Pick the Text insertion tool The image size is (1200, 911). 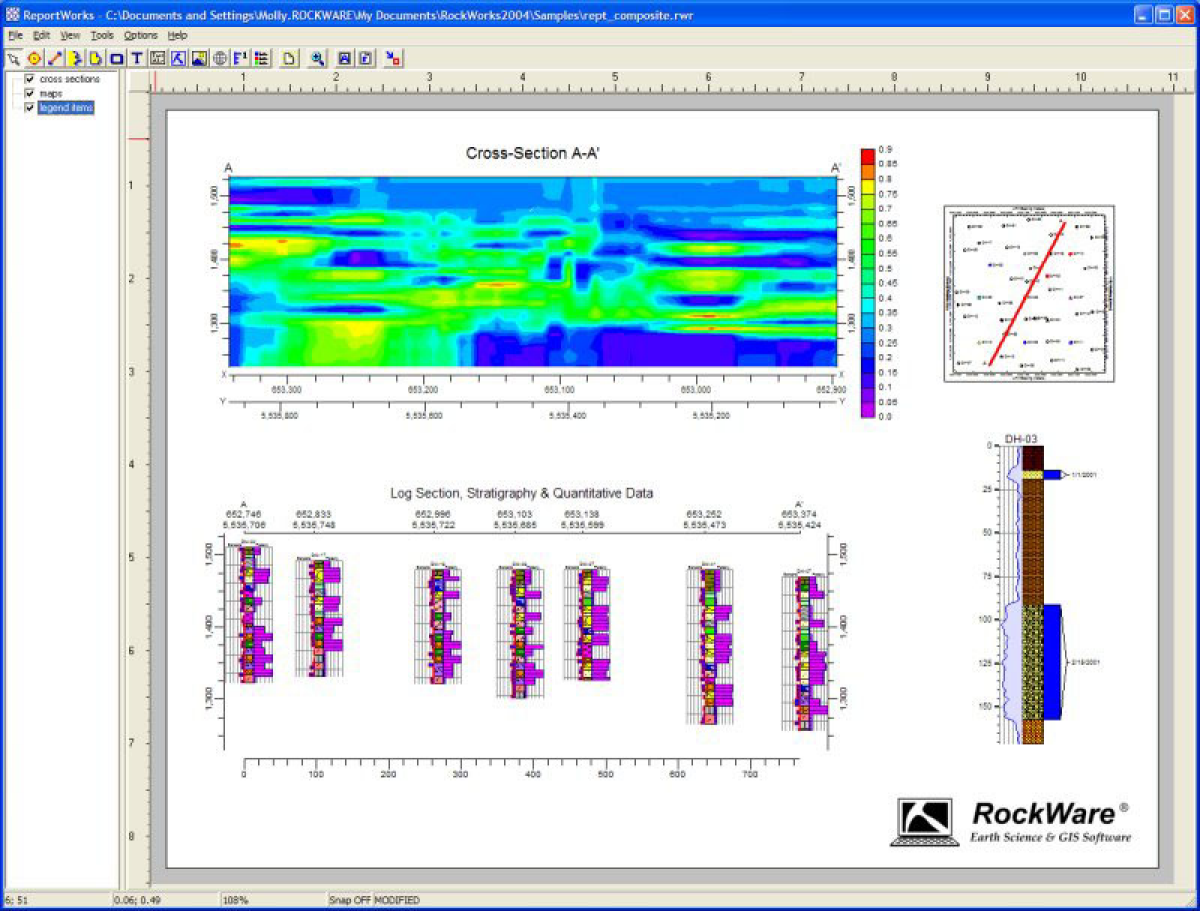pos(137,58)
